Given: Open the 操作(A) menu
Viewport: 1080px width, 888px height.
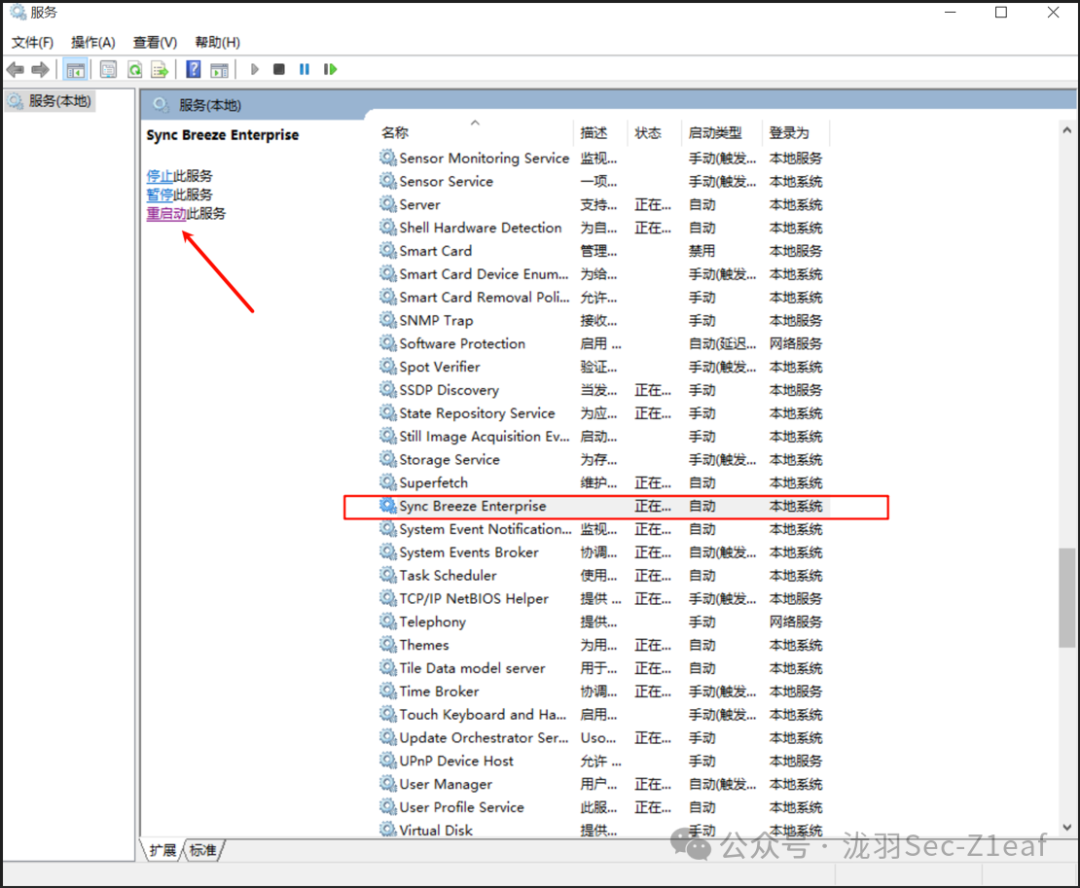Looking at the screenshot, I should click(x=93, y=42).
